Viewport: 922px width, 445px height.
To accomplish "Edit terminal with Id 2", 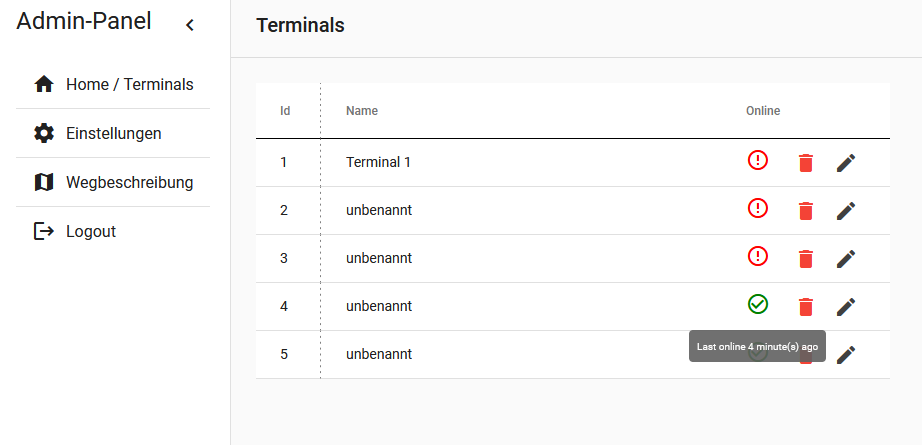I will 846,210.
